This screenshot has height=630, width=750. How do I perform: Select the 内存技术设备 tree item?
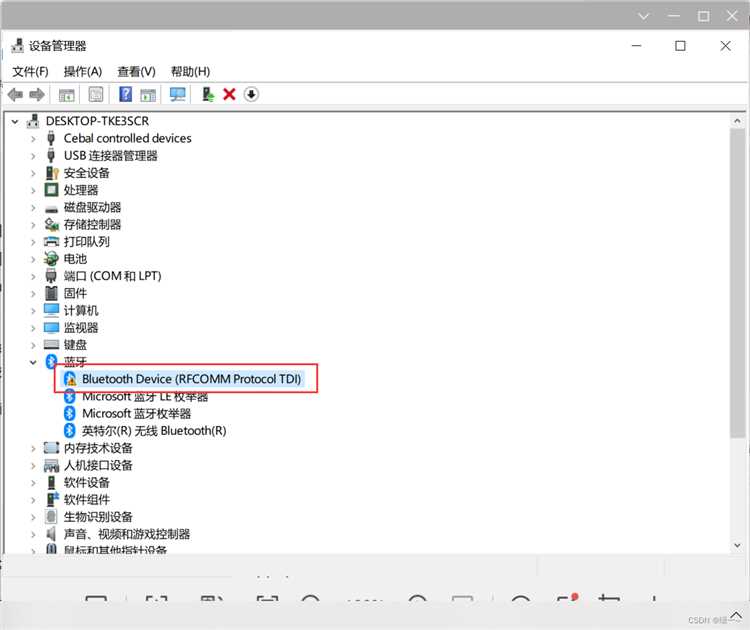coord(98,448)
